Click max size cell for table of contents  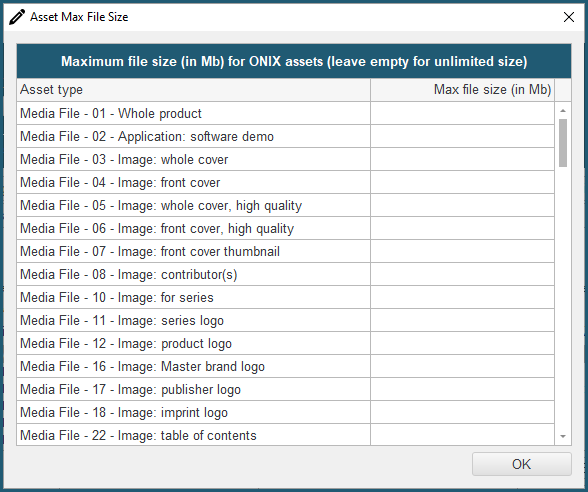click(462, 435)
